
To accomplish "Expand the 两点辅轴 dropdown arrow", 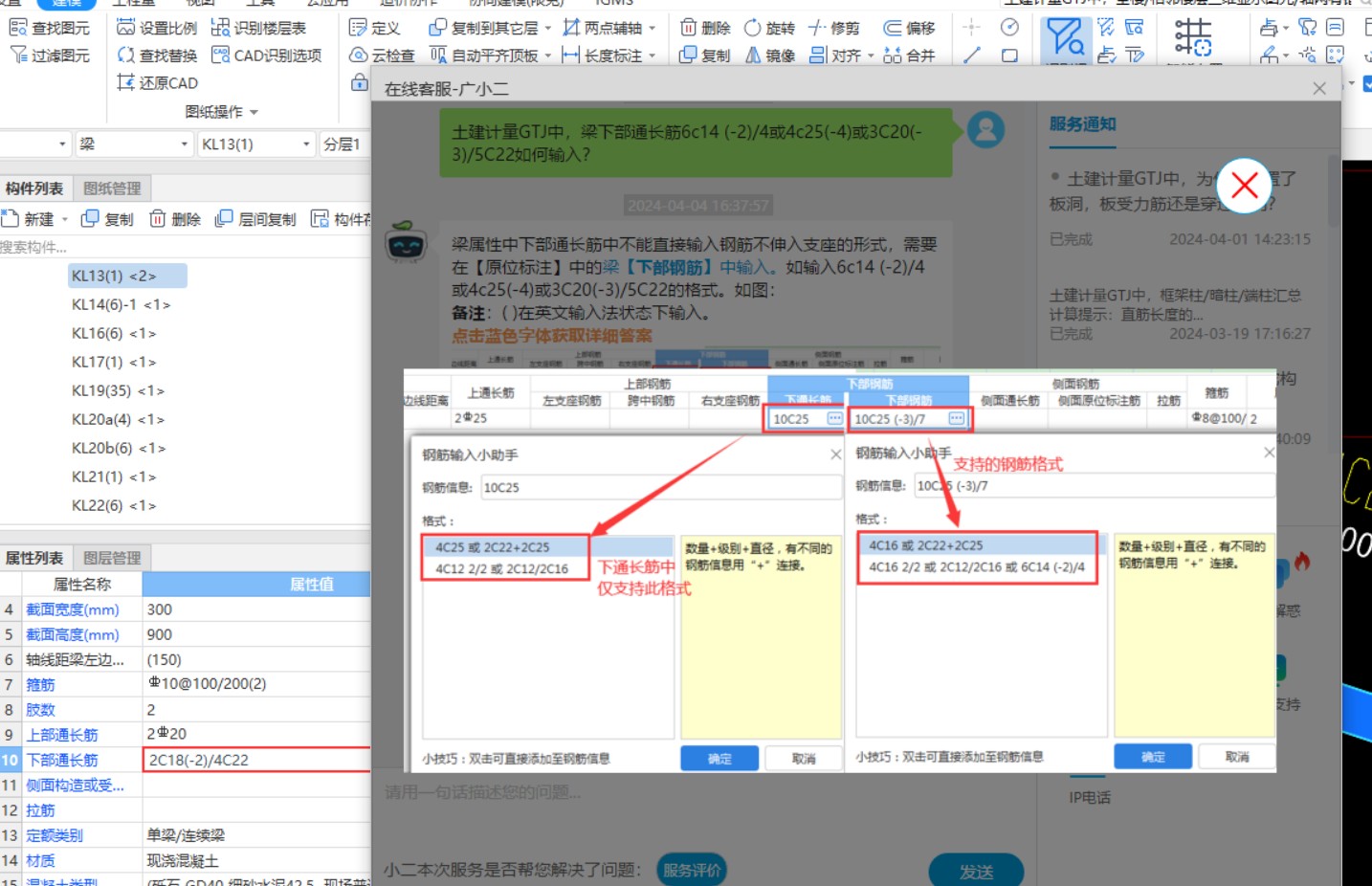I will pyautogui.click(x=653, y=28).
